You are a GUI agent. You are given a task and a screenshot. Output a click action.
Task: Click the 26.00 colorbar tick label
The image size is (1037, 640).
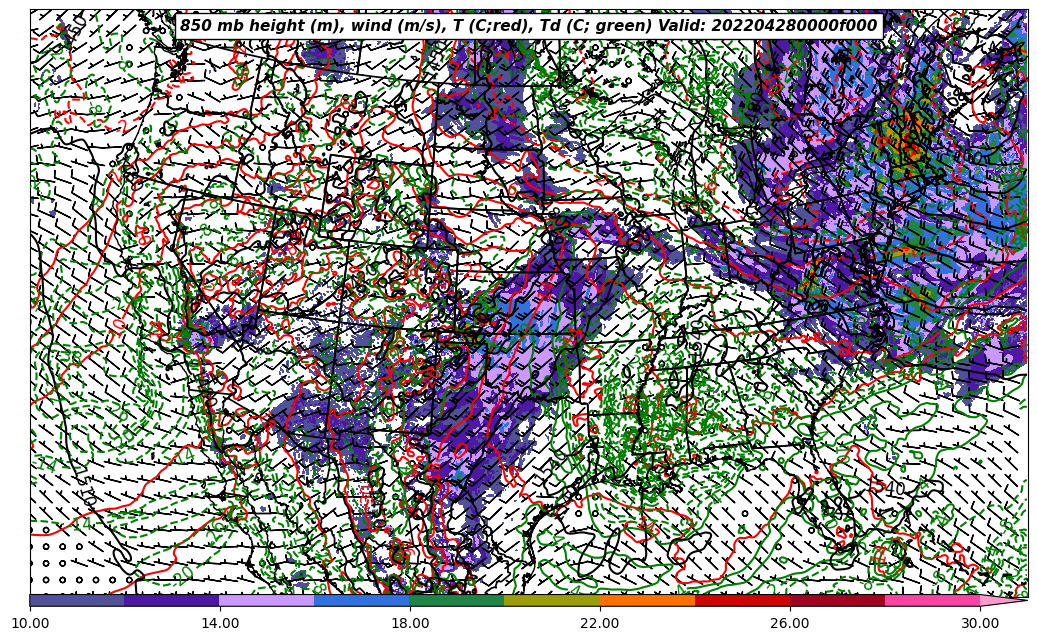(790, 623)
